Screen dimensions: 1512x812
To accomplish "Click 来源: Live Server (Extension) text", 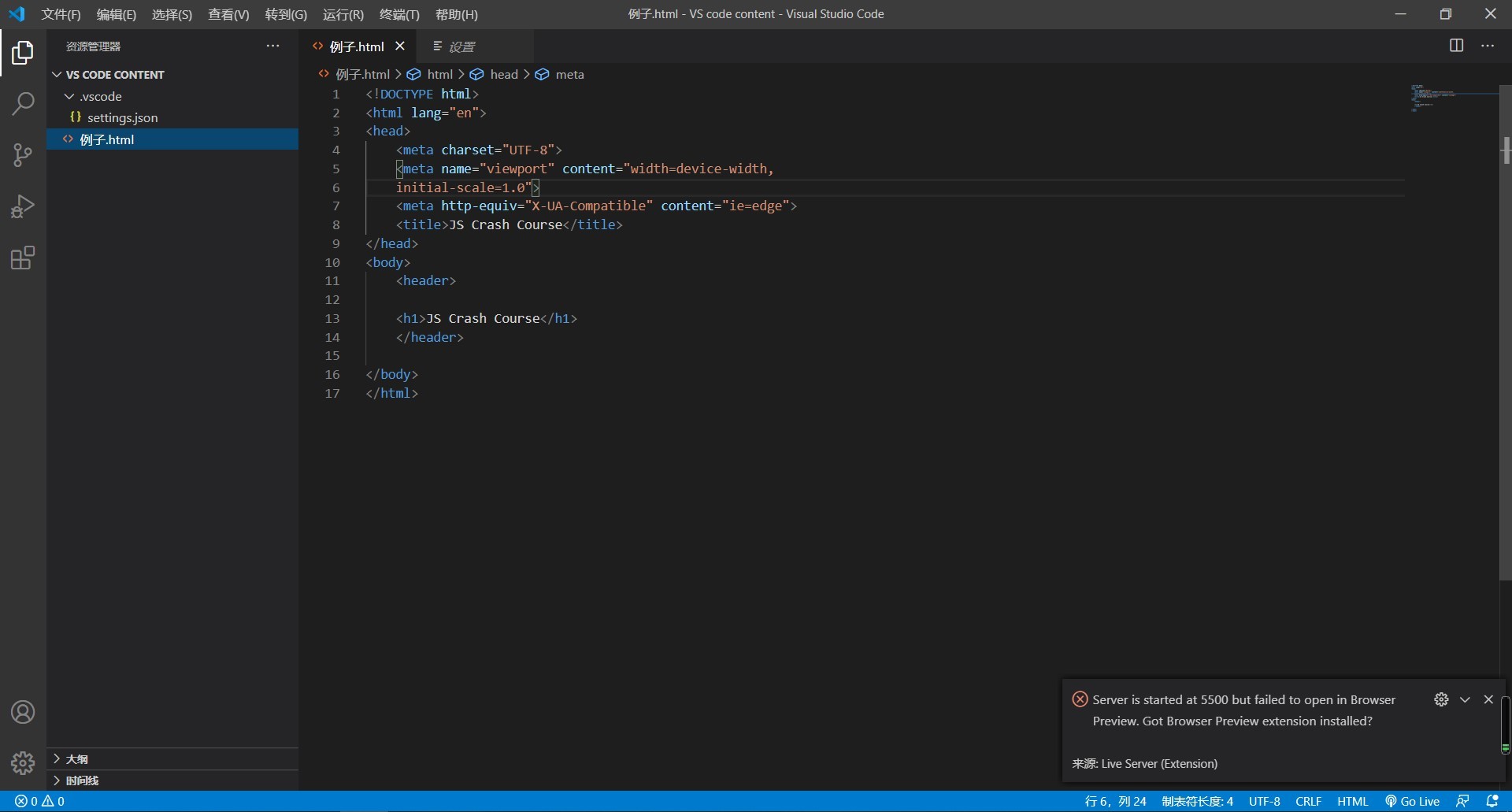I will [1144, 763].
